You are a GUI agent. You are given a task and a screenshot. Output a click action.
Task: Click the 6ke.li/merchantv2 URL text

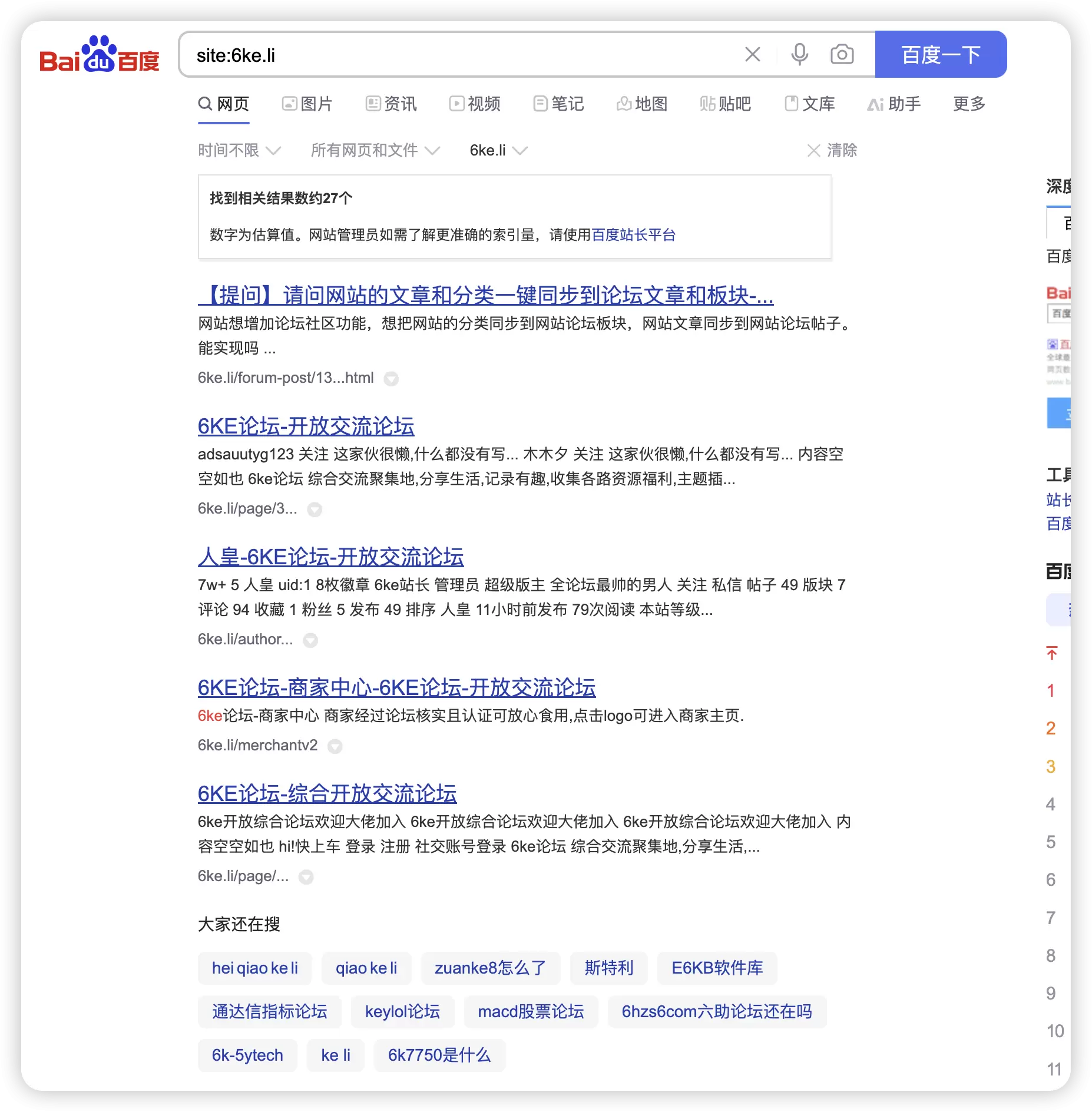pyautogui.click(x=257, y=746)
